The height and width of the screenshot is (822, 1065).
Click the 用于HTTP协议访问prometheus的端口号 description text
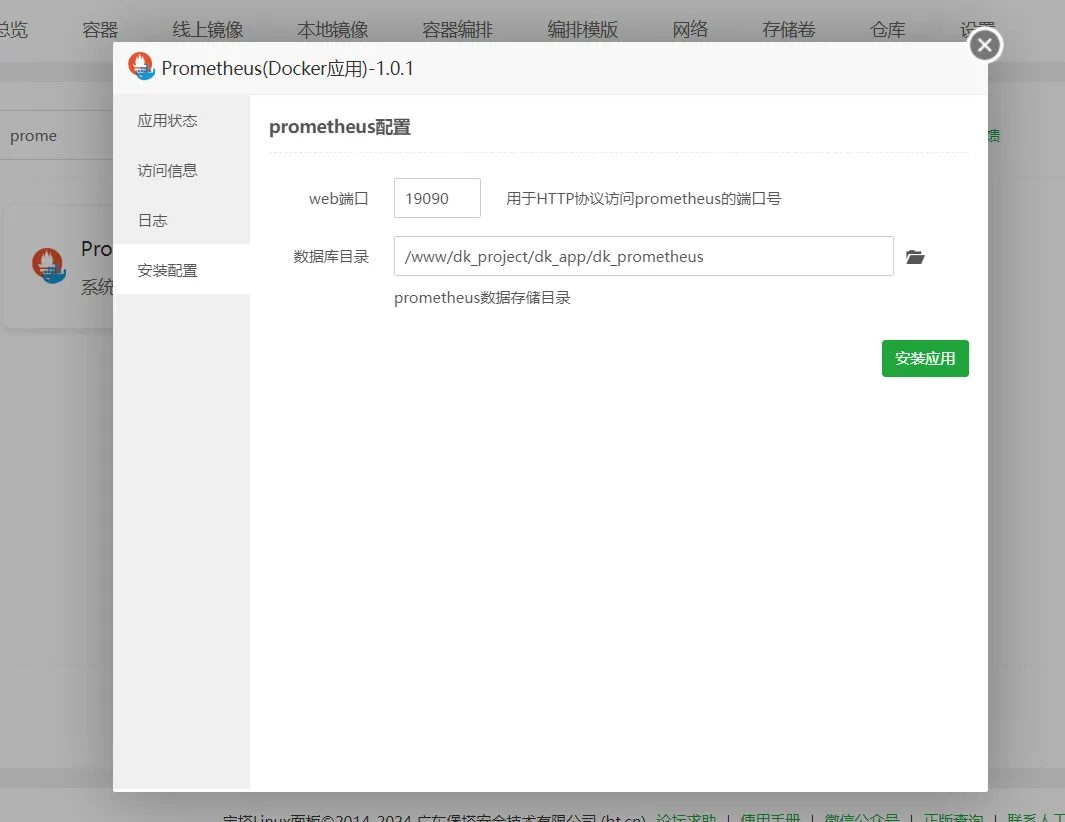pos(643,198)
